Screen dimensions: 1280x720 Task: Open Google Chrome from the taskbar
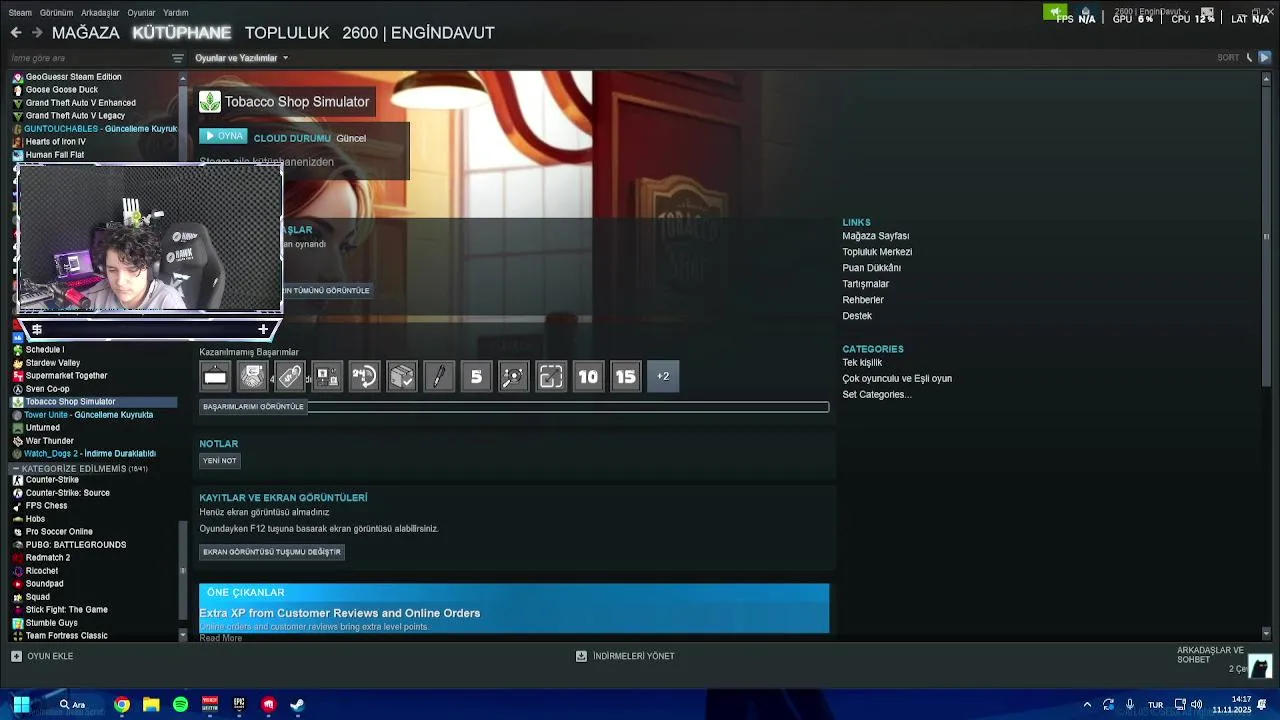tap(122, 704)
